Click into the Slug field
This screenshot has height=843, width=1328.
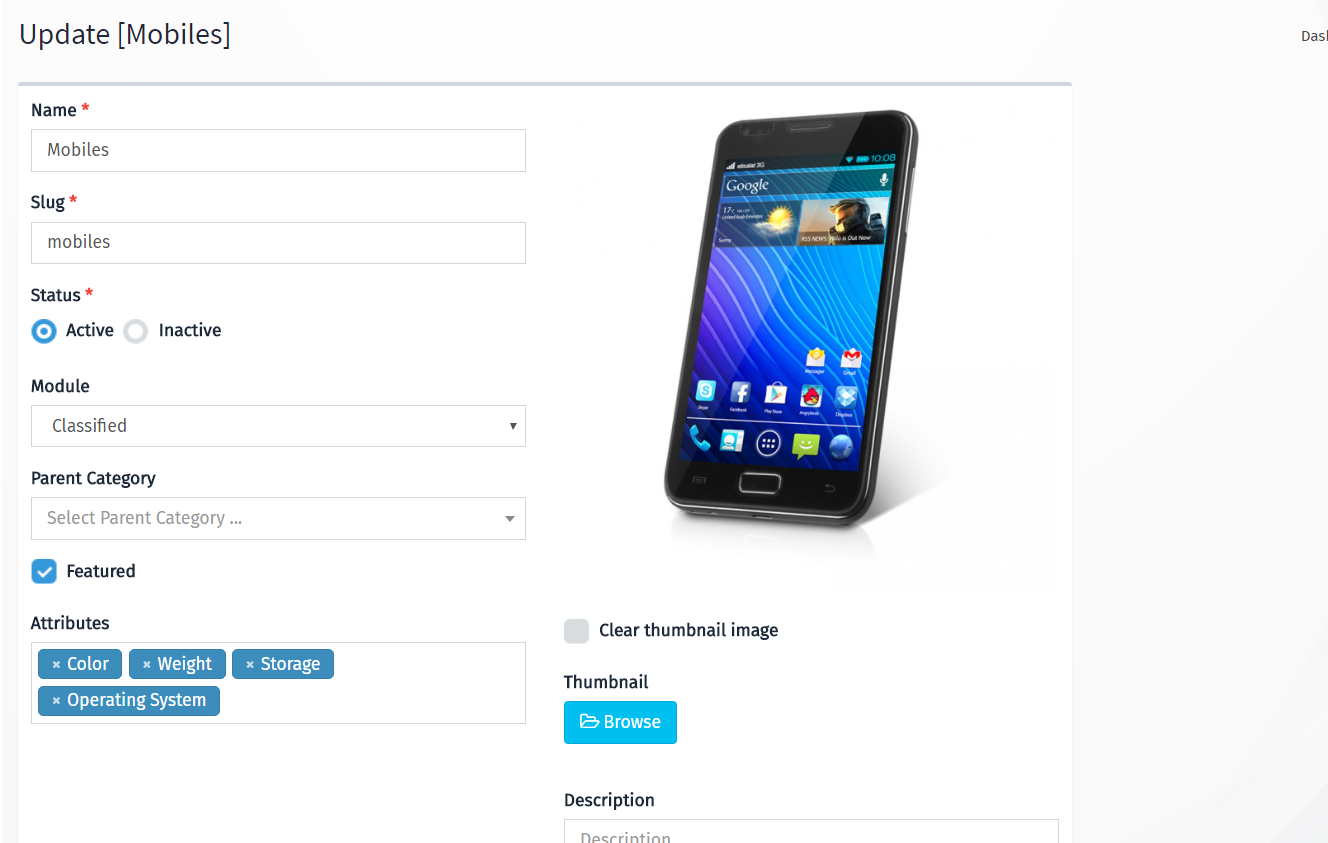(x=278, y=242)
